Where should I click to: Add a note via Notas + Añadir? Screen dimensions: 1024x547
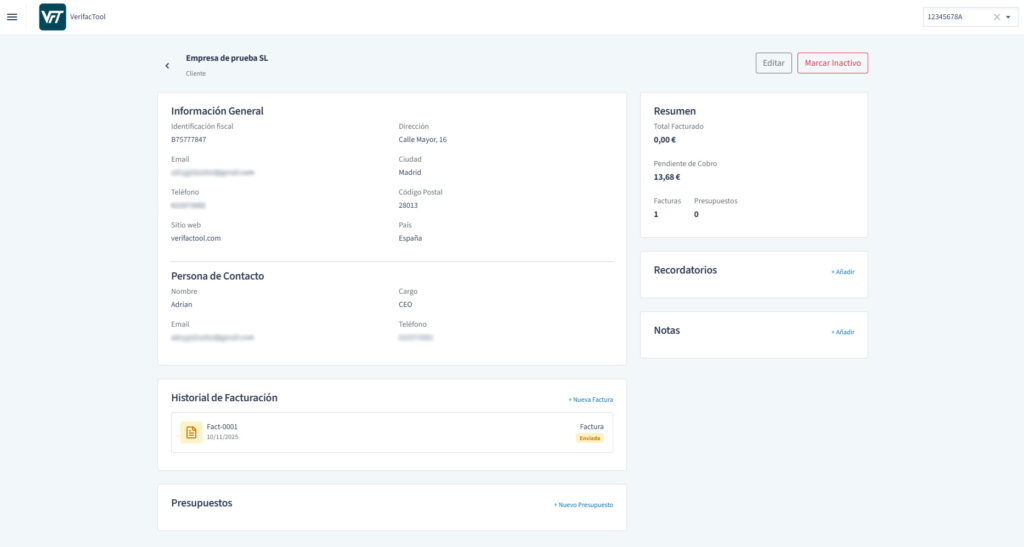point(843,332)
